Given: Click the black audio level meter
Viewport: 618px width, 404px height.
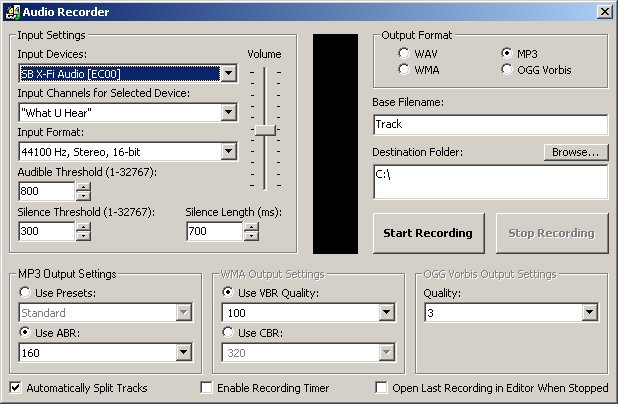Looking at the screenshot, I should coord(335,144).
